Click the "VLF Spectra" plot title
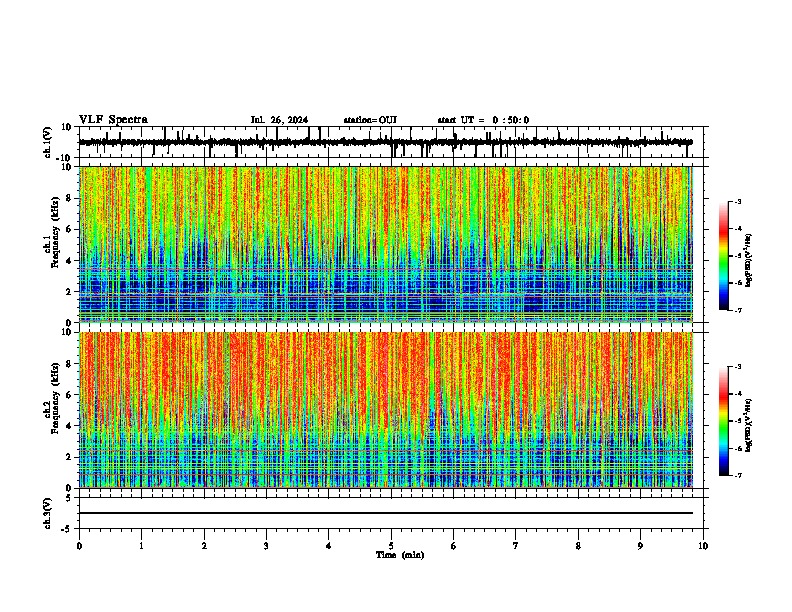792x612 pixels. [113, 120]
